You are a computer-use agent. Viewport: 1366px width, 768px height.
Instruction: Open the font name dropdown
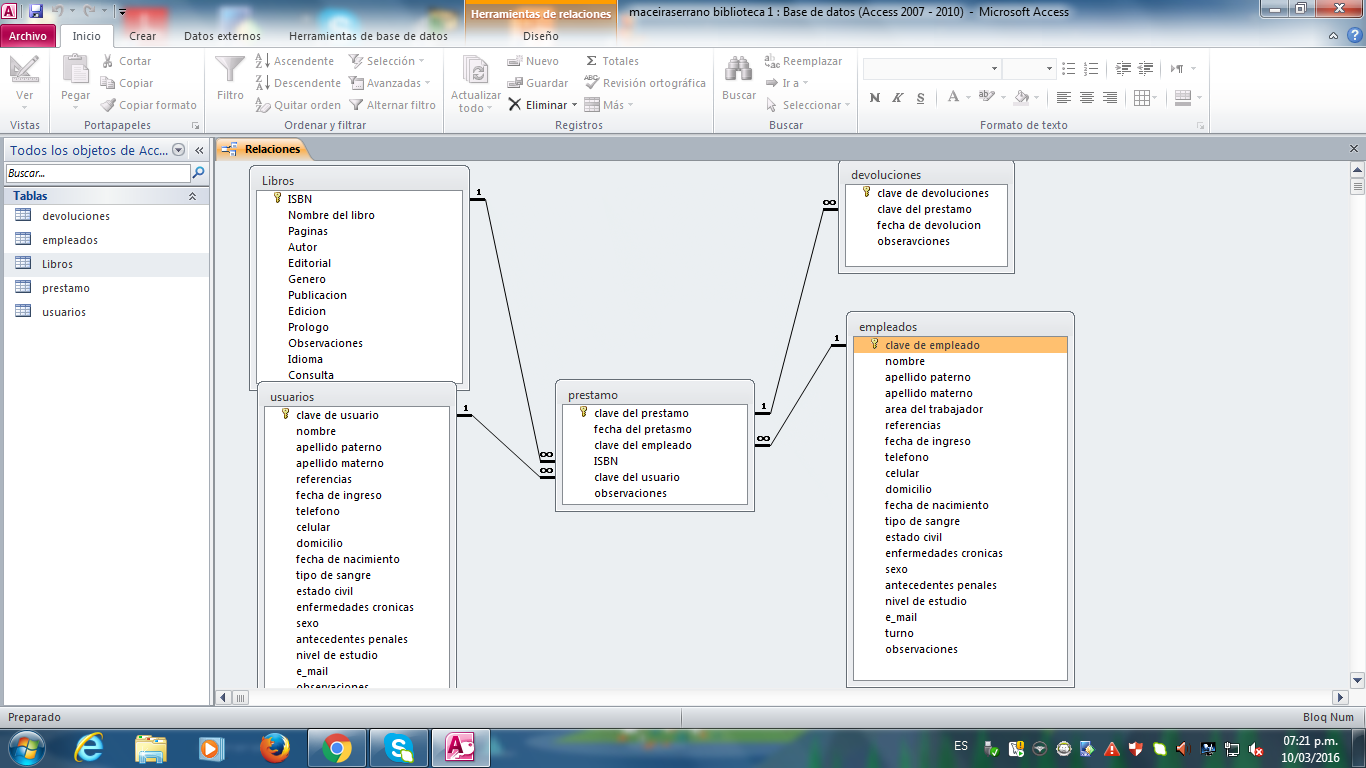coord(994,69)
